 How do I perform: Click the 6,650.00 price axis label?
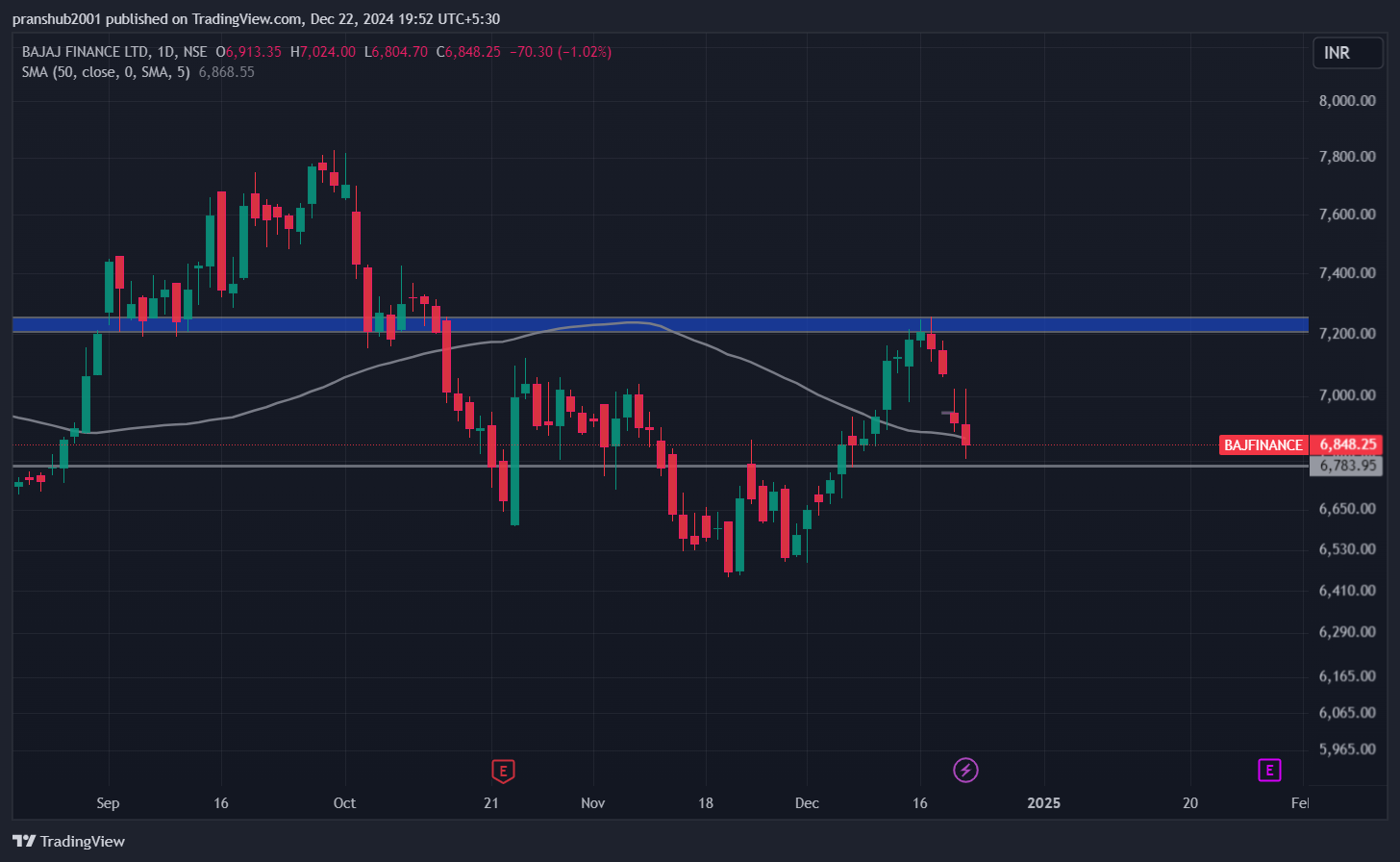(1346, 508)
